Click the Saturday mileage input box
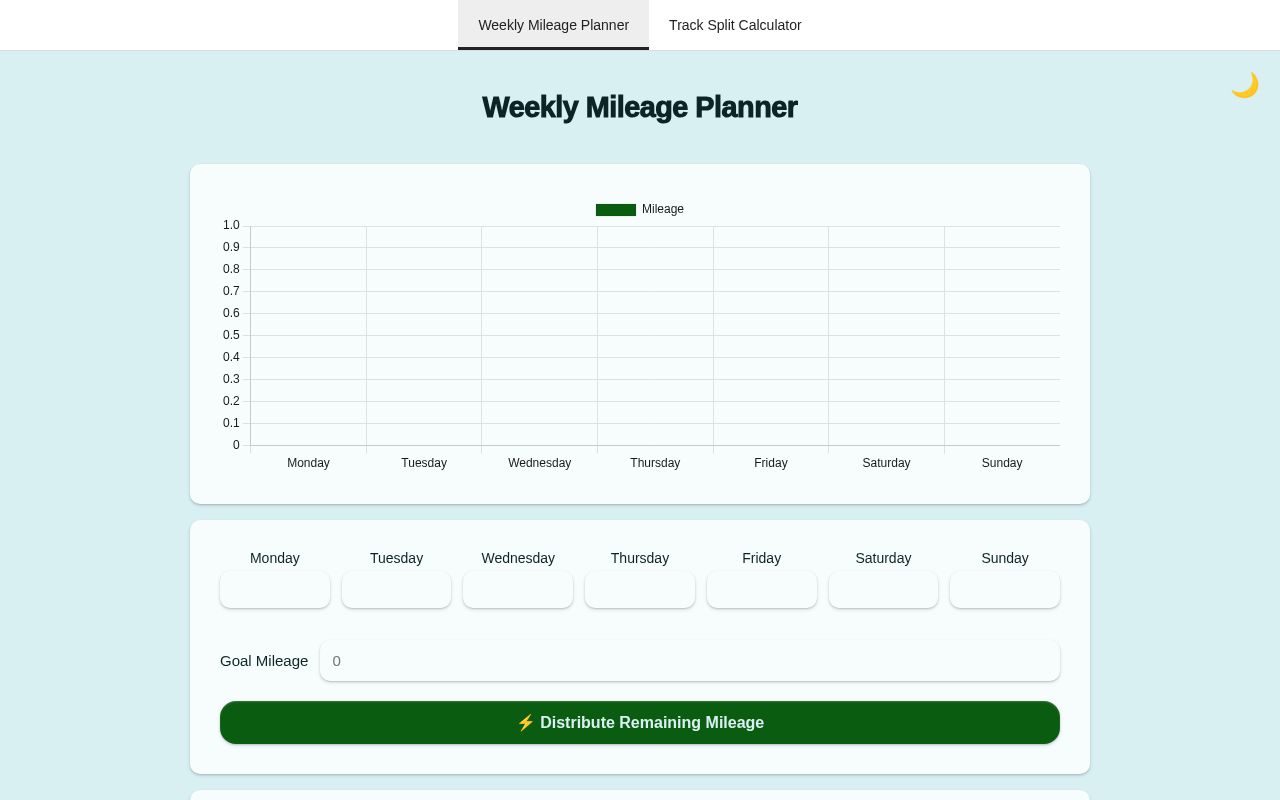Screen dimensions: 1280x800 [x=883, y=589]
